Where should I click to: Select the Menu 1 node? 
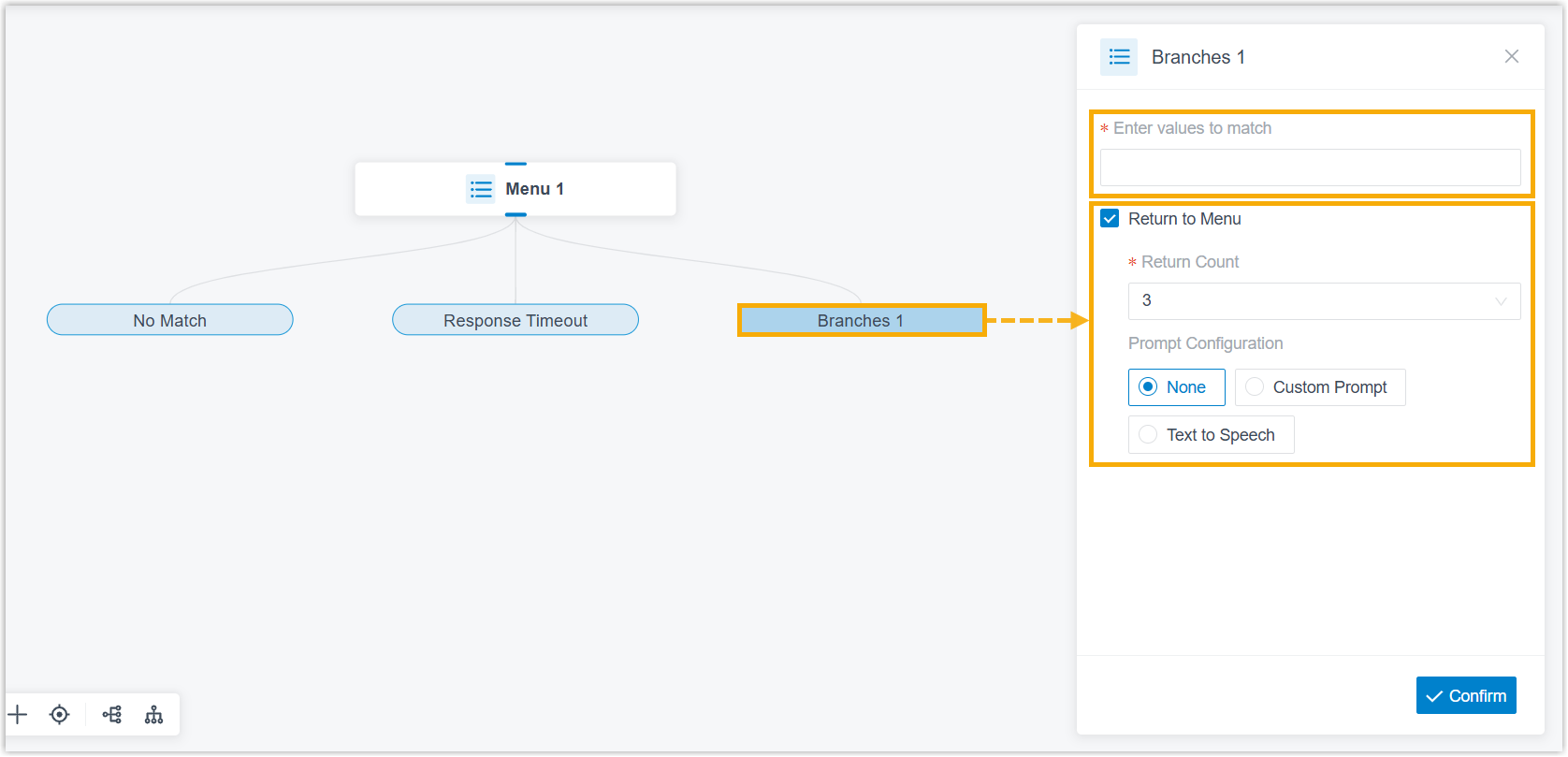(515, 189)
